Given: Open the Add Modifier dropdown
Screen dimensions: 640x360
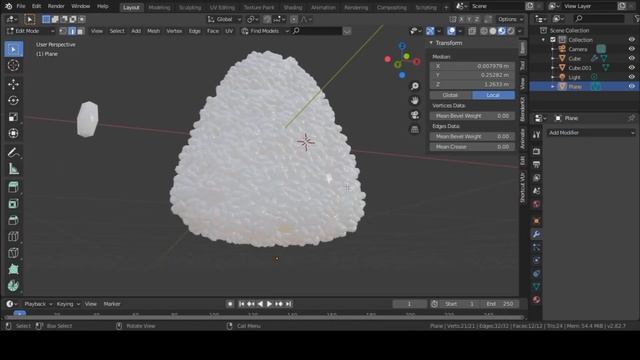Looking at the screenshot, I should pos(591,133).
